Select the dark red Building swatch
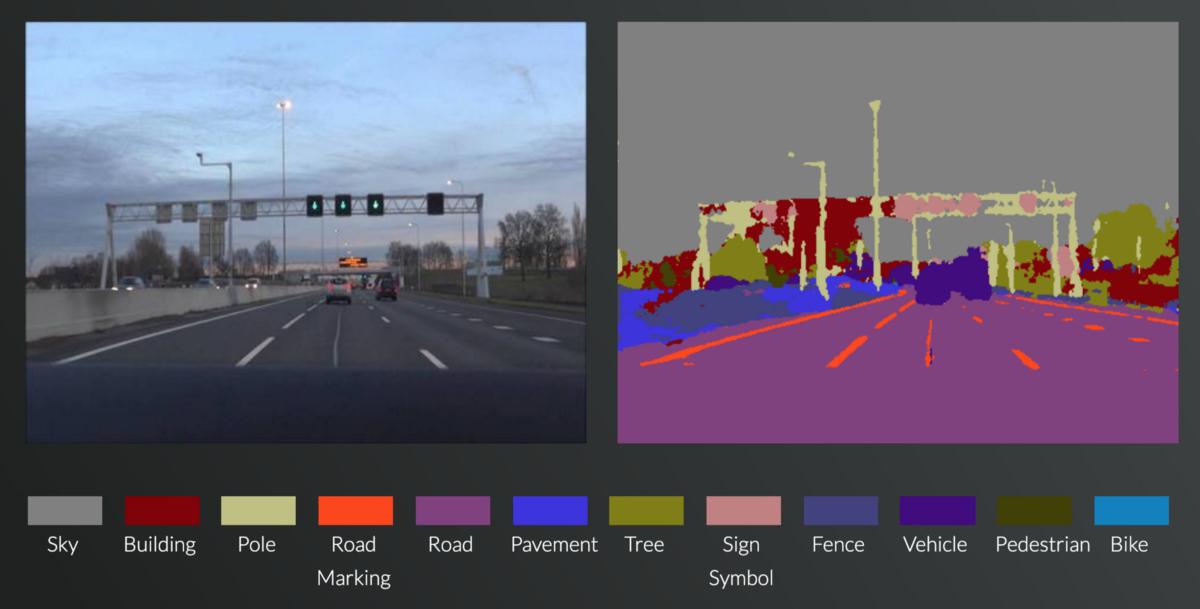 tap(161, 511)
